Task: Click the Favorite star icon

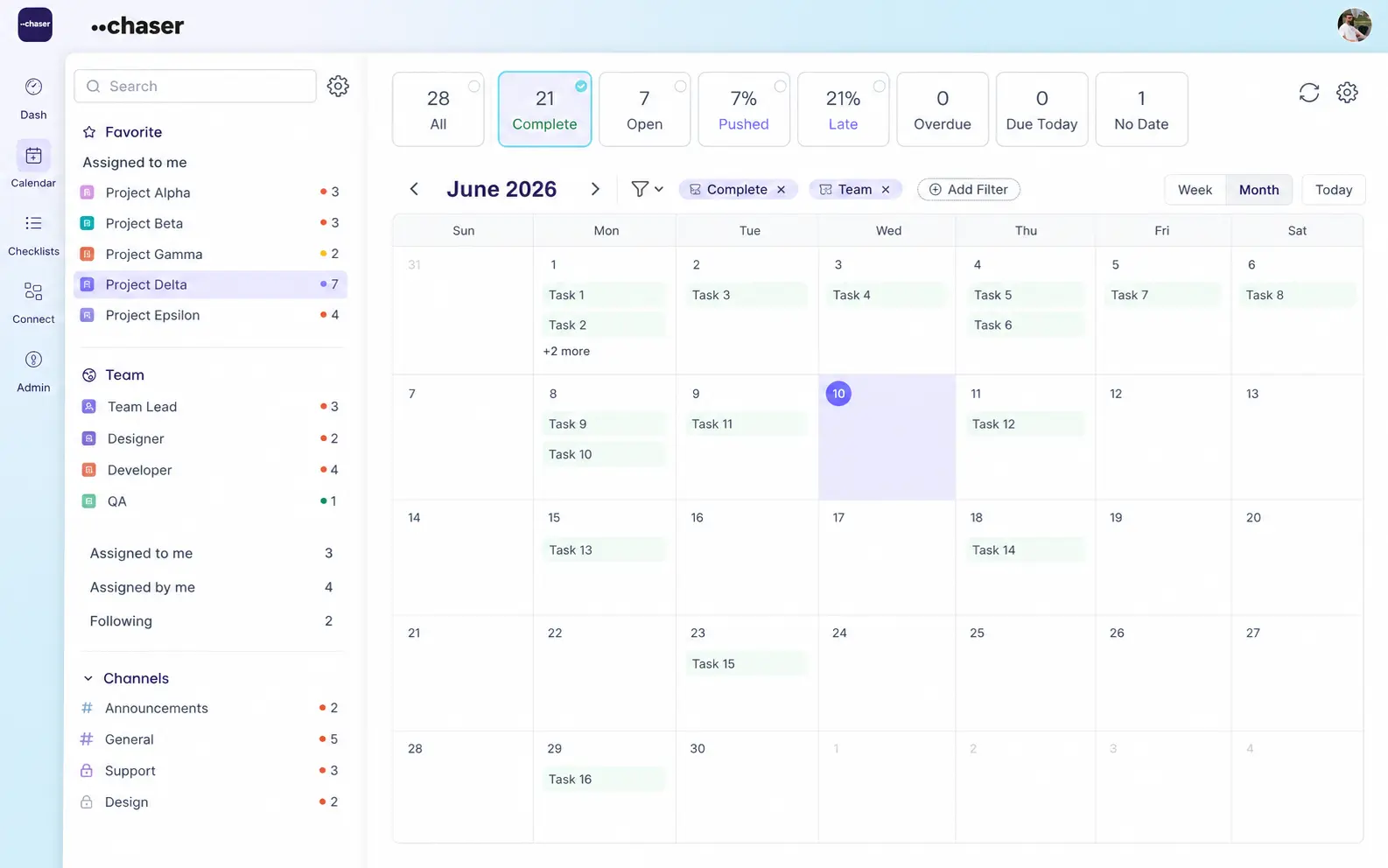Action: click(x=89, y=132)
